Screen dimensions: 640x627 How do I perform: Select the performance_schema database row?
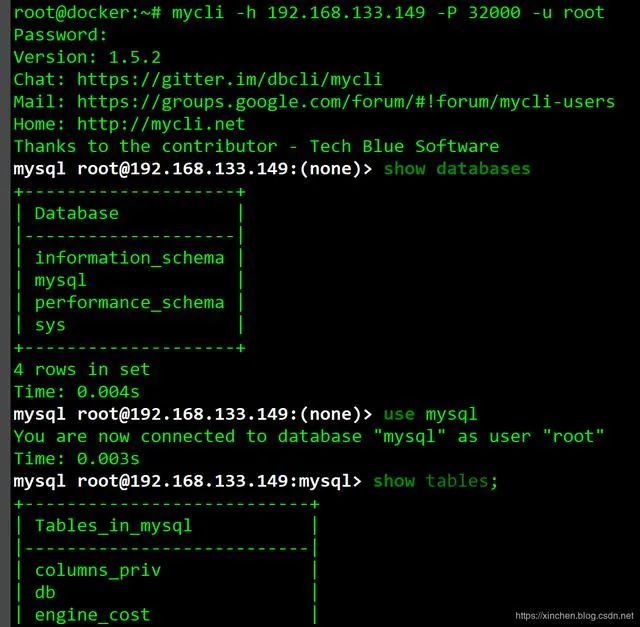pos(129,303)
